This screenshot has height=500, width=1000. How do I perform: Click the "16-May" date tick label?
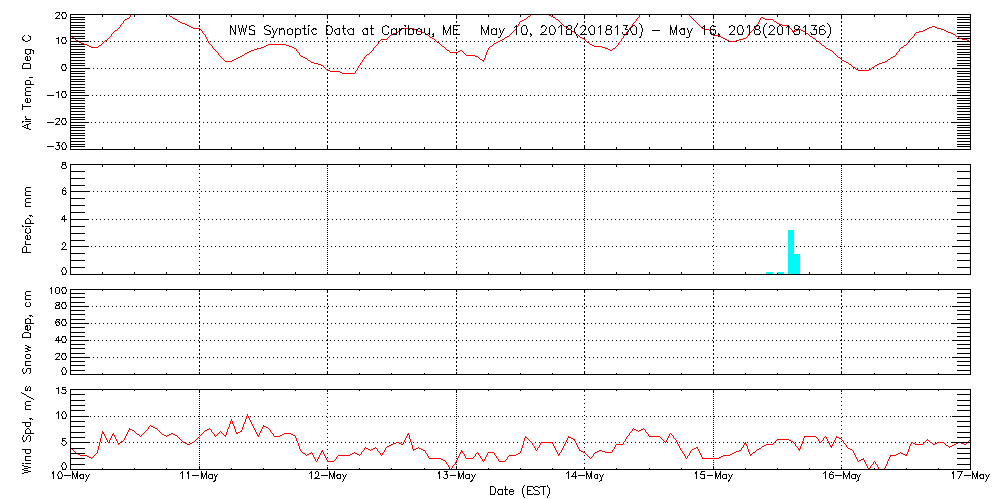tap(842, 477)
